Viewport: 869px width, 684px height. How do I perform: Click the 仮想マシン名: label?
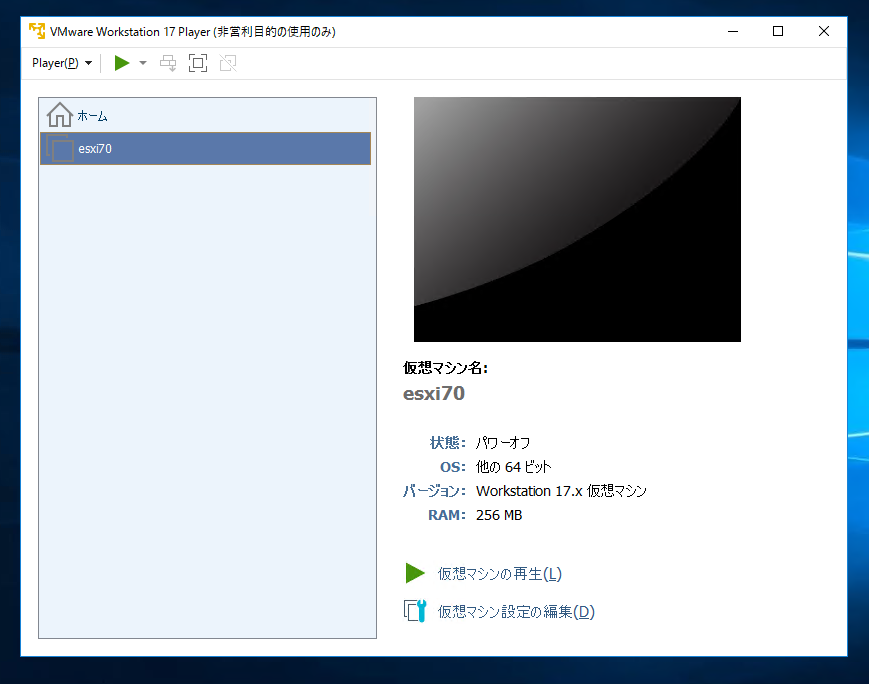[445, 368]
